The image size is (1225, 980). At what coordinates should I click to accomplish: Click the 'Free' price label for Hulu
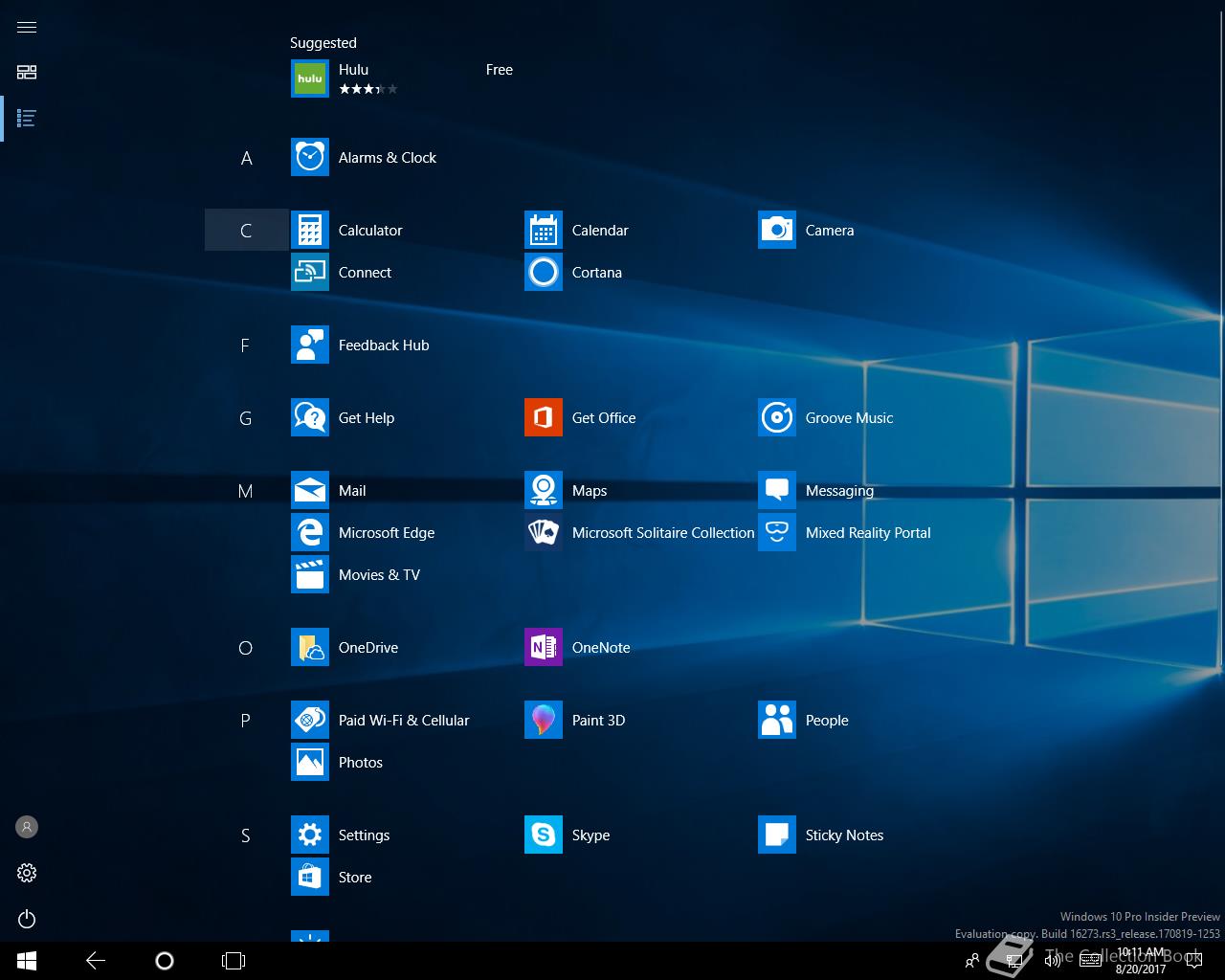pos(500,70)
